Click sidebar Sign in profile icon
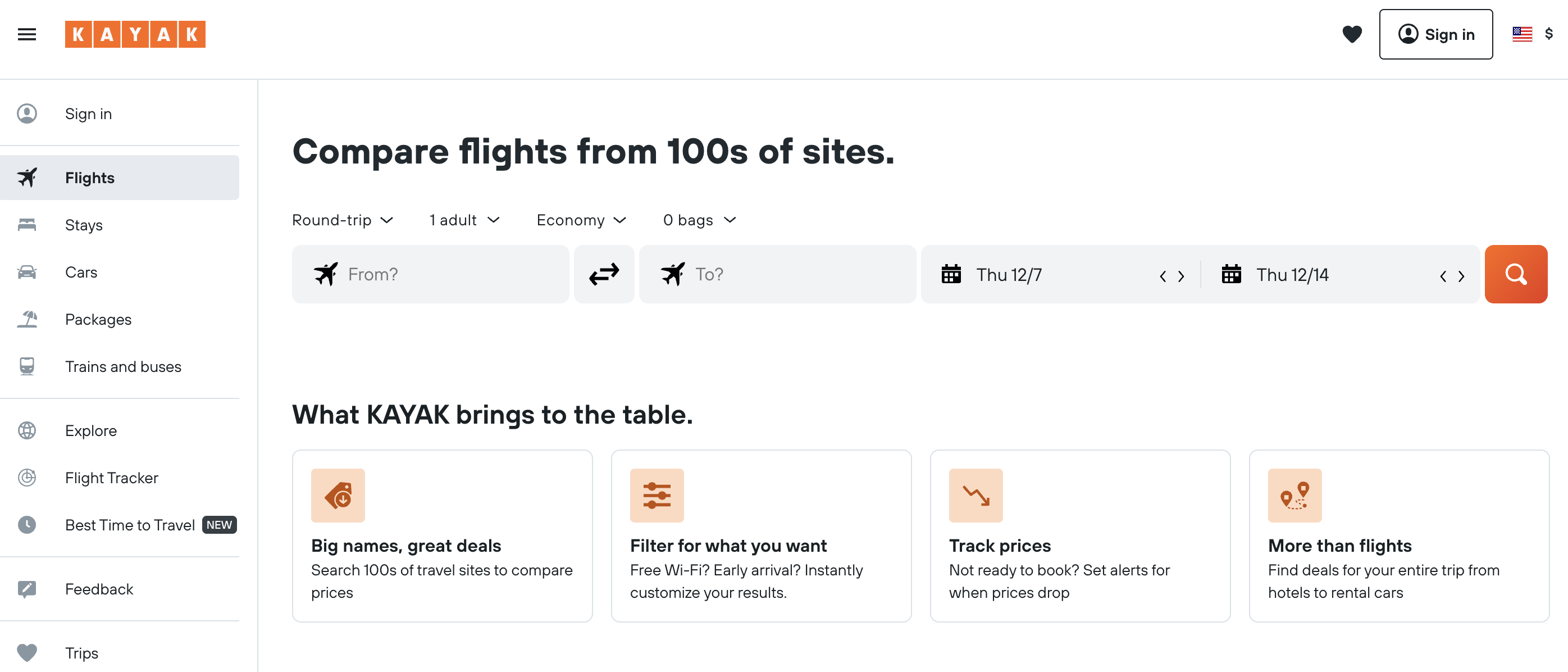This screenshot has height=672, width=1568. point(27,114)
